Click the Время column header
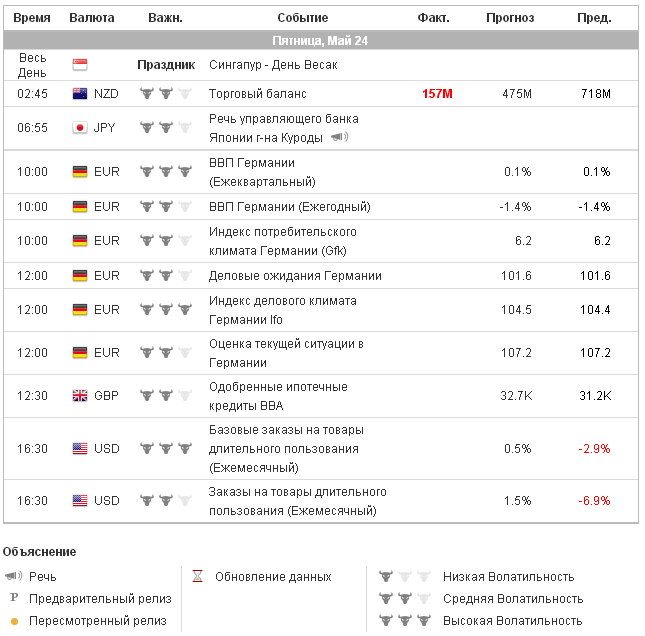 (32, 18)
